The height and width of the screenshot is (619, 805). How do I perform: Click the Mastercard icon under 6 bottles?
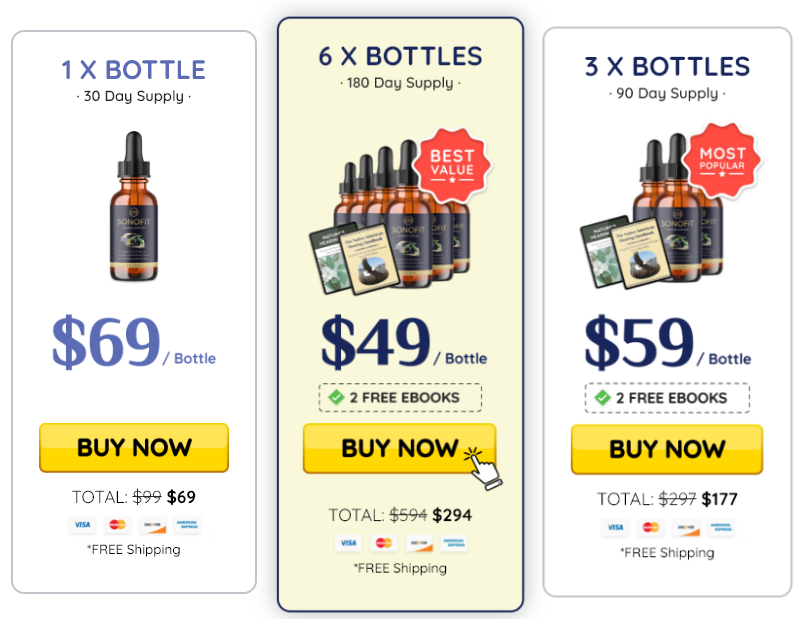tap(384, 543)
